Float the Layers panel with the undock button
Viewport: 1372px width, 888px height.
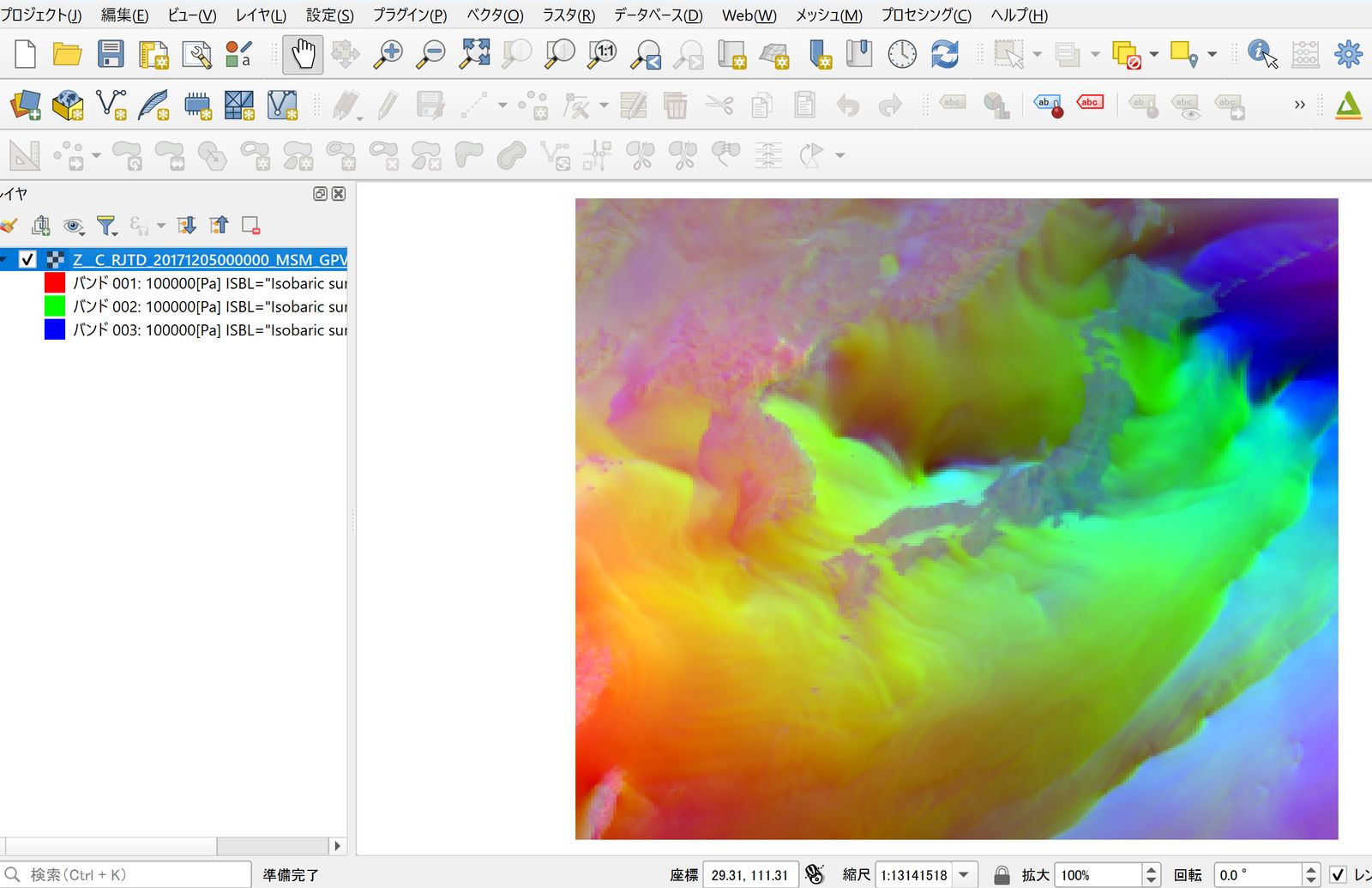point(320,194)
